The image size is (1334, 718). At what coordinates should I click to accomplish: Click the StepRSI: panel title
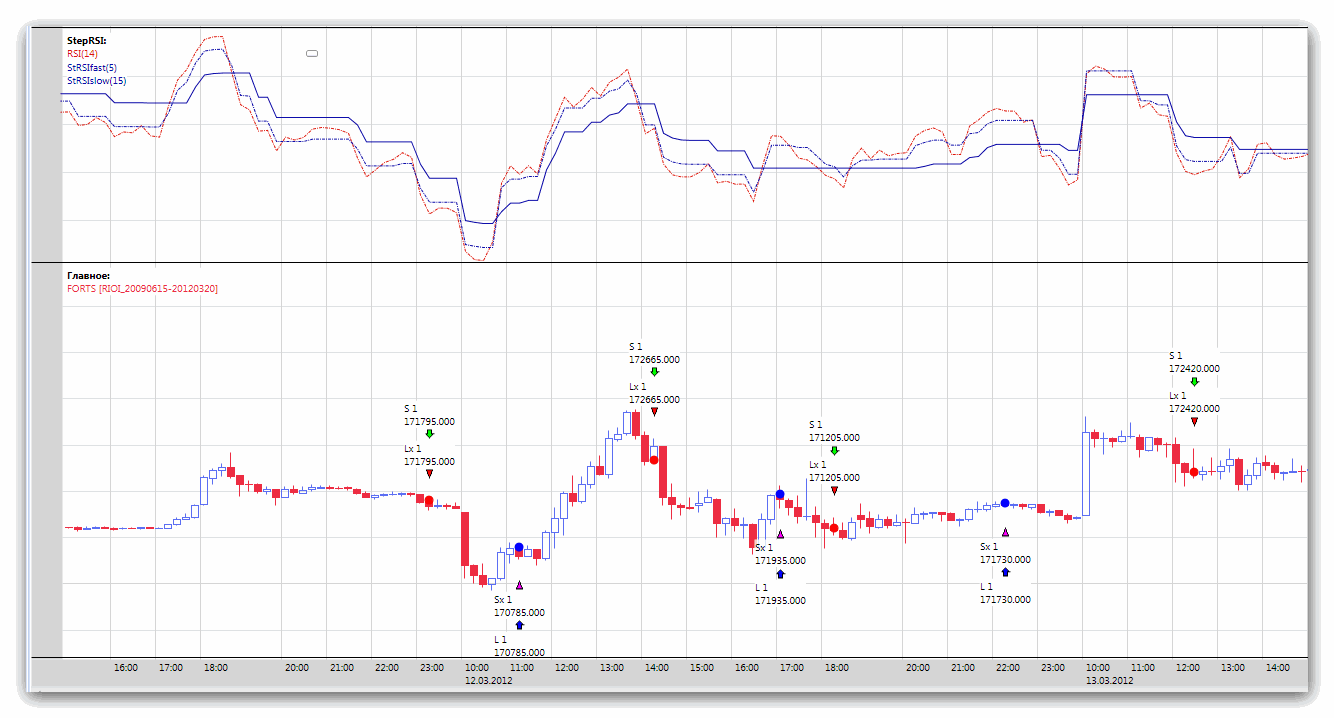pos(87,41)
